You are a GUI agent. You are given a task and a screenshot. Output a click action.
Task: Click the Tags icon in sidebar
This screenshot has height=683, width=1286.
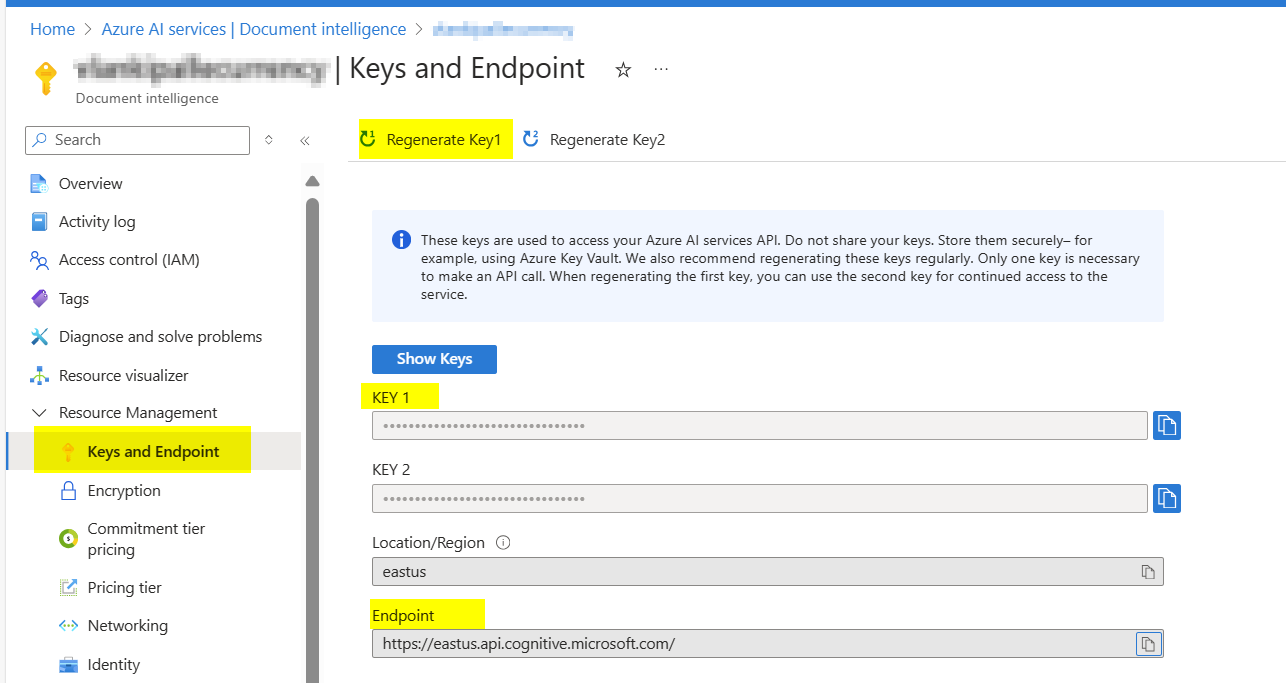coord(39,299)
